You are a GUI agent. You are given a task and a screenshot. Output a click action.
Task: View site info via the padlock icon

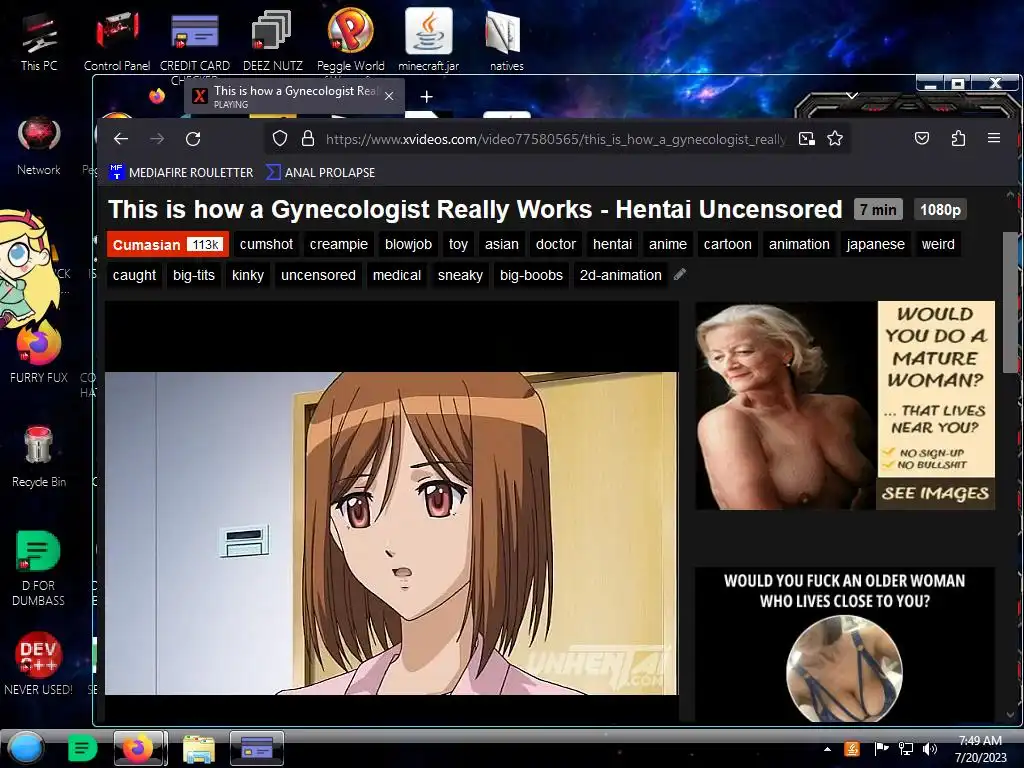tap(308, 138)
